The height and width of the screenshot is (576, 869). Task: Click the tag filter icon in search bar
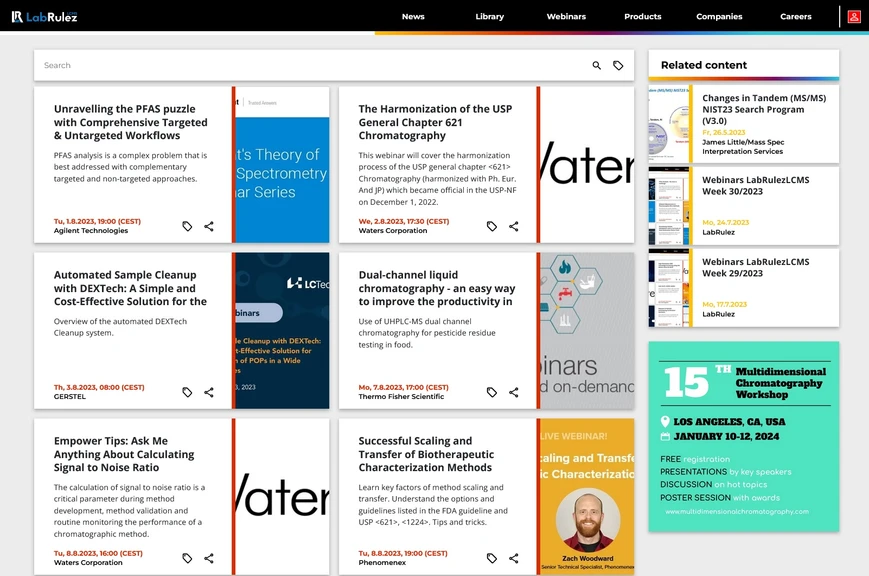[x=618, y=66]
